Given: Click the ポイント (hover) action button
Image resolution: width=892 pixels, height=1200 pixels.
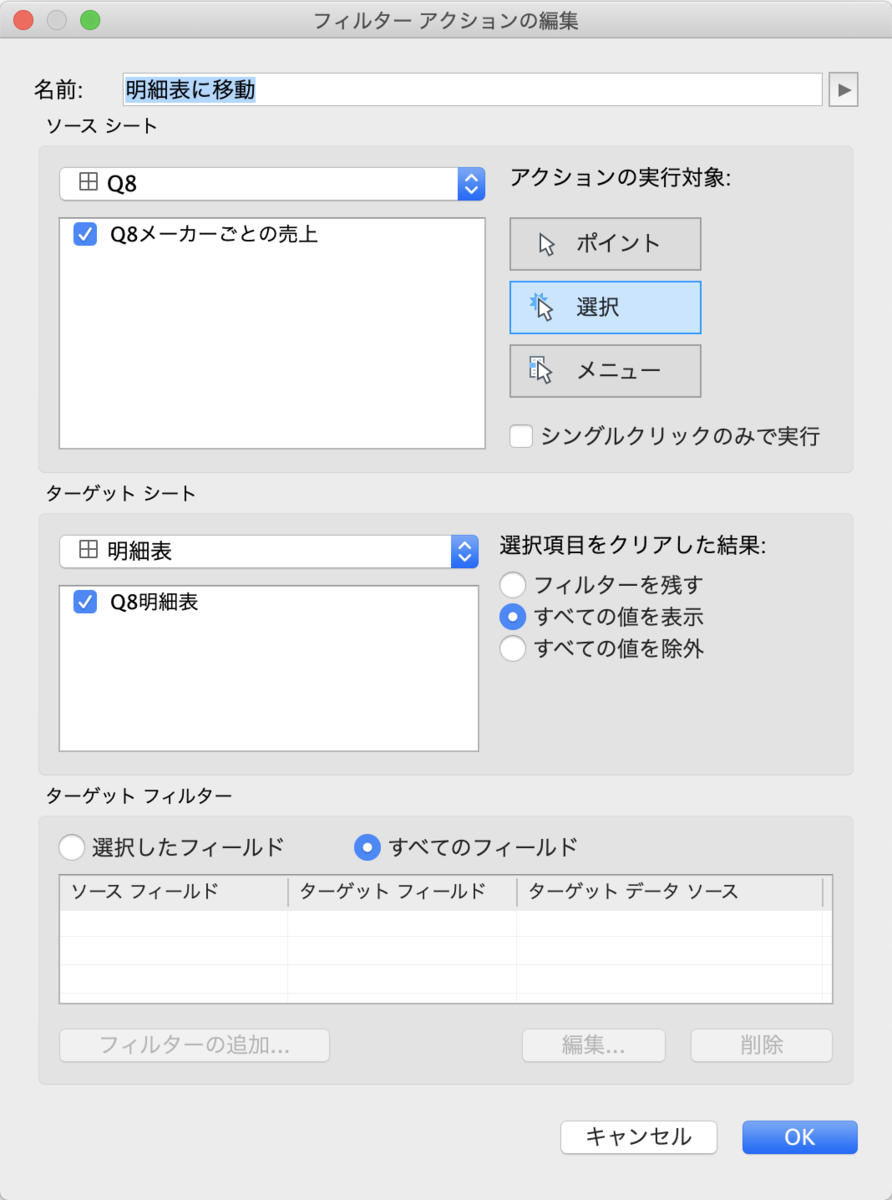Looking at the screenshot, I should point(605,243).
